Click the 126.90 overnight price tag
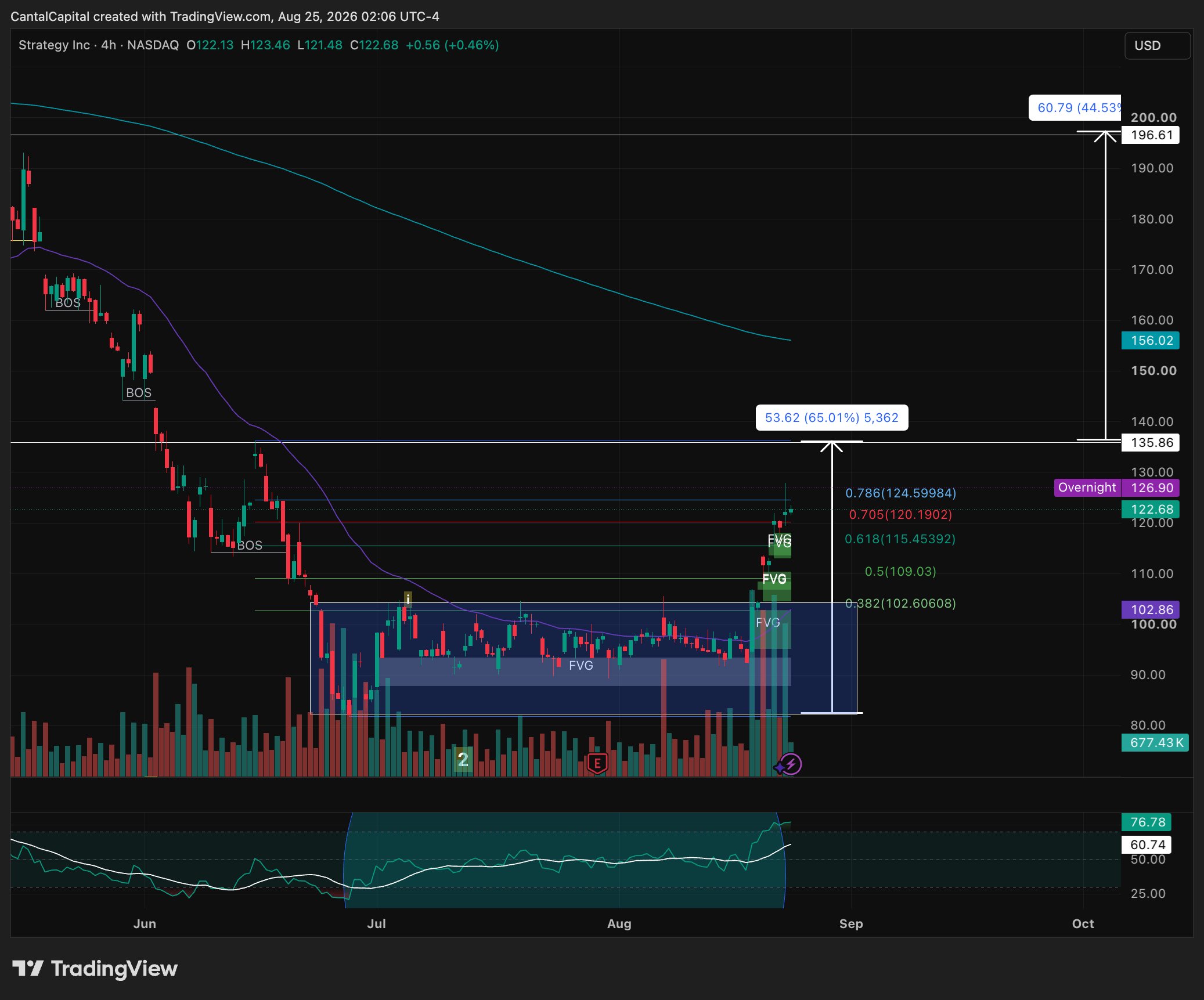 click(1151, 488)
